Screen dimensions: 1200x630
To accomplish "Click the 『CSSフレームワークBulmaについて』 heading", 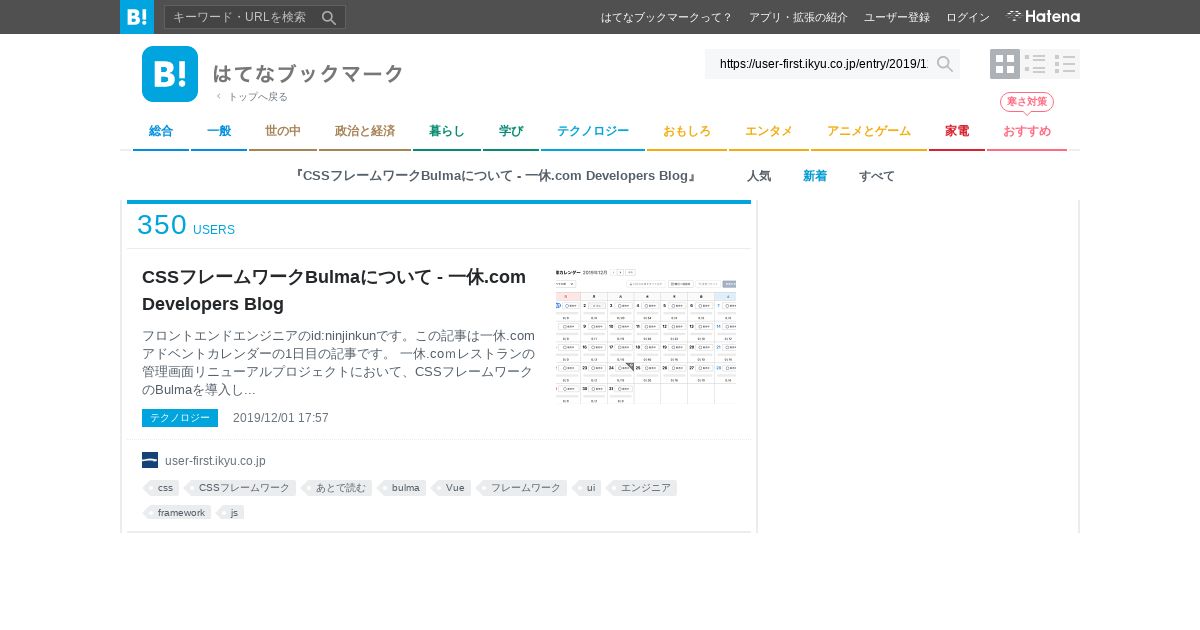I will click(x=496, y=176).
